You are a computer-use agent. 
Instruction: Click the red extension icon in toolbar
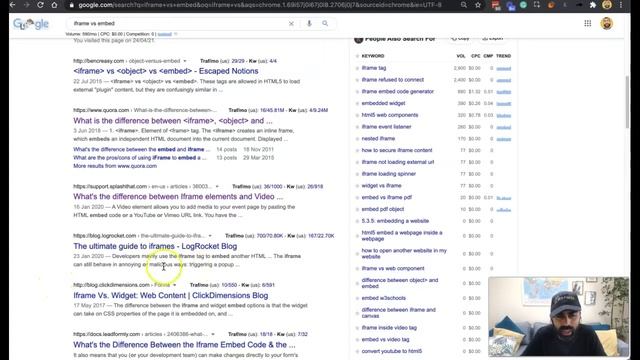[x=496, y=5]
